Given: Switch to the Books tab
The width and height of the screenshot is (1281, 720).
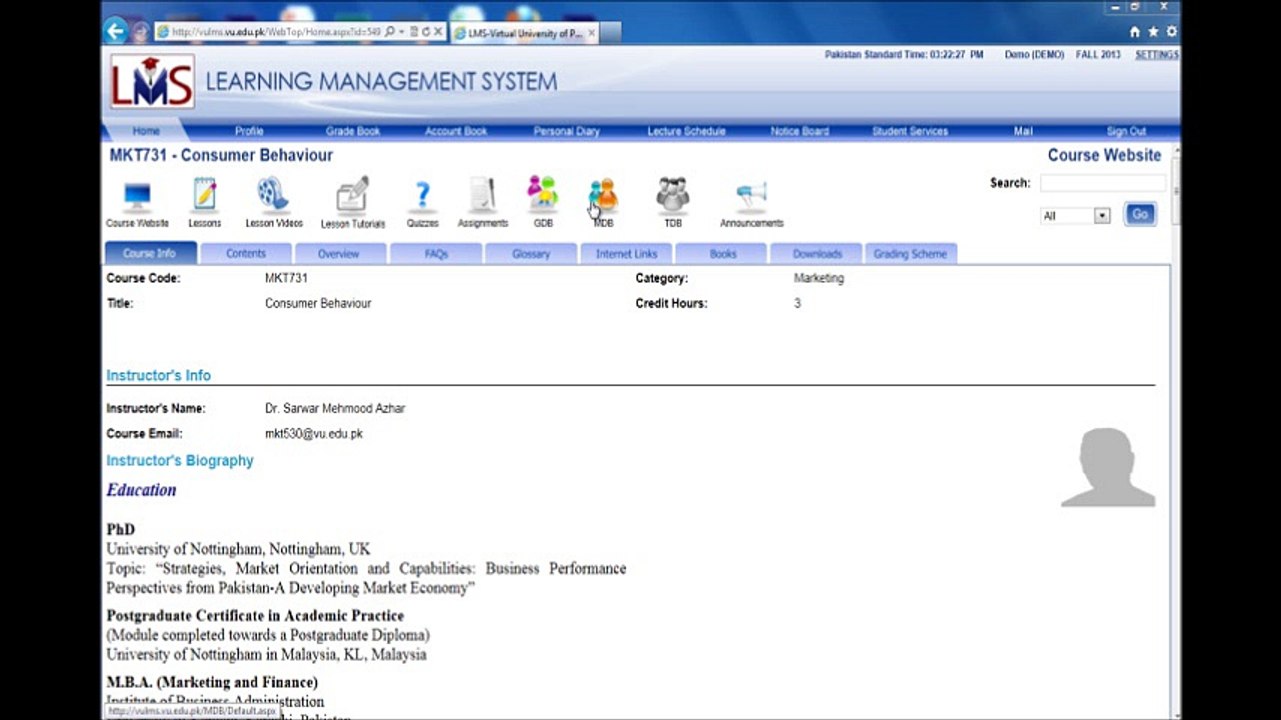Looking at the screenshot, I should (722, 254).
